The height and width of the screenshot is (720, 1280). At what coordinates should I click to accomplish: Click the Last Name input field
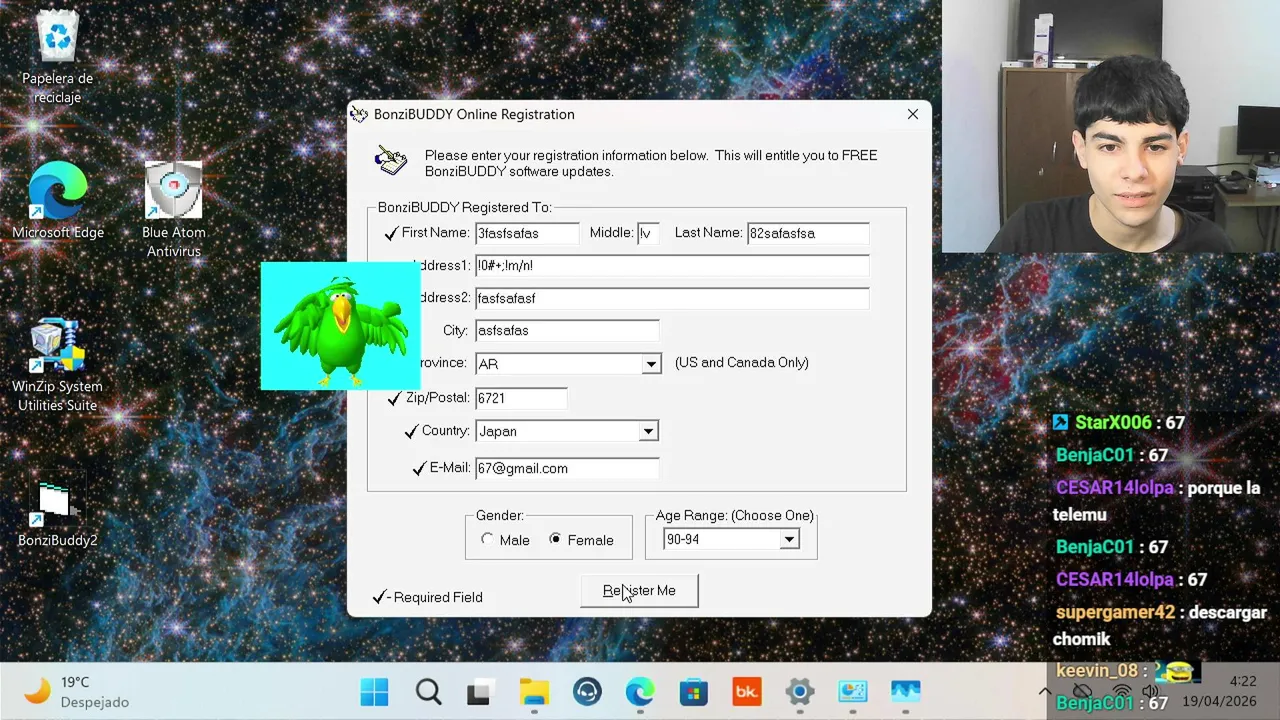point(808,233)
